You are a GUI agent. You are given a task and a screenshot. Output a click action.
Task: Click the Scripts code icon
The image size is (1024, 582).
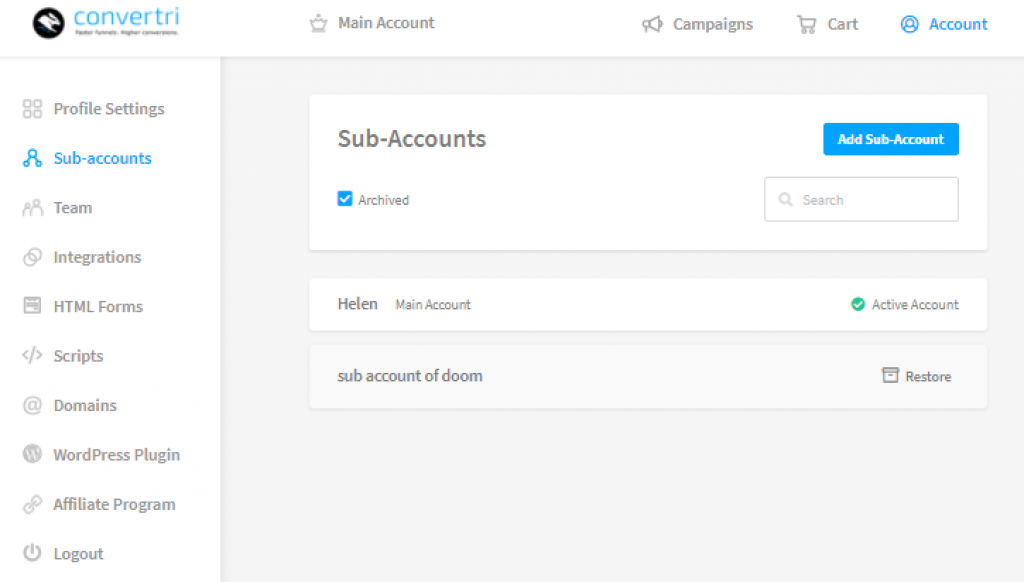33,356
